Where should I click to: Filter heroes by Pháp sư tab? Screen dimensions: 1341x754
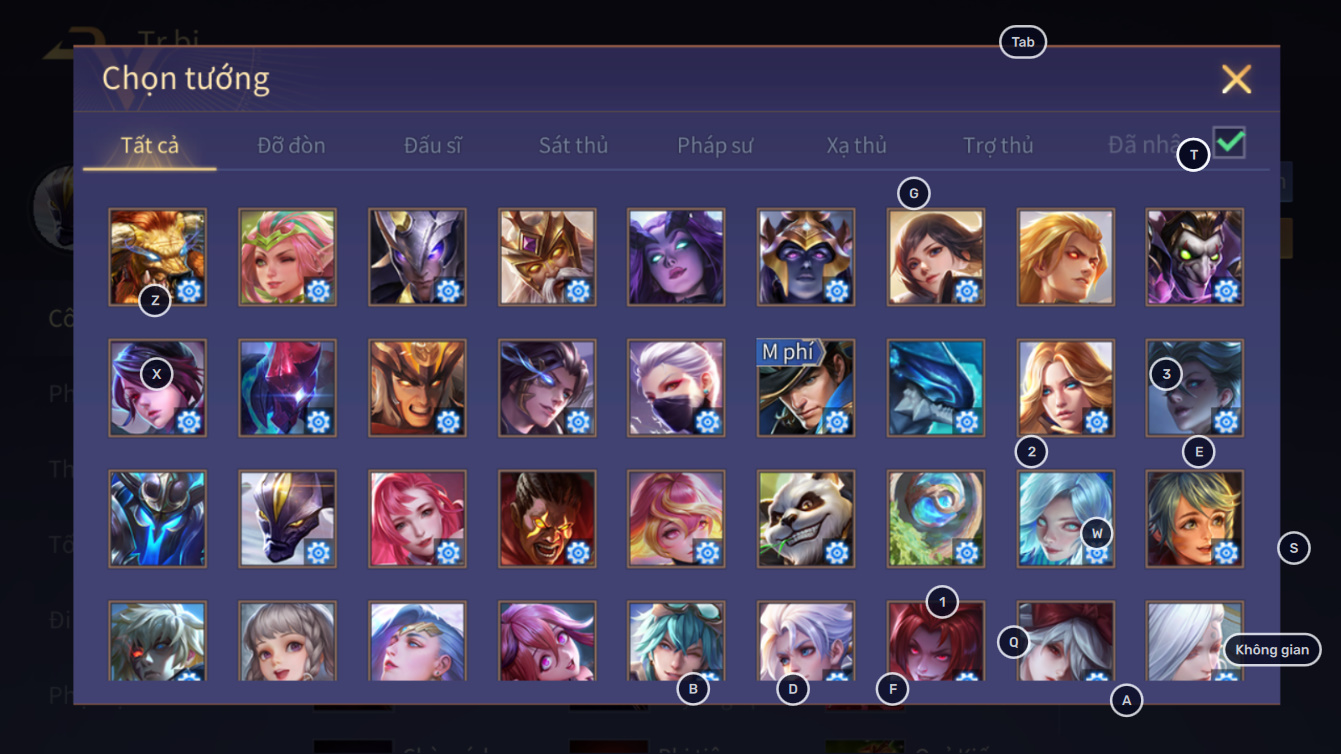click(x=715, y=145)
